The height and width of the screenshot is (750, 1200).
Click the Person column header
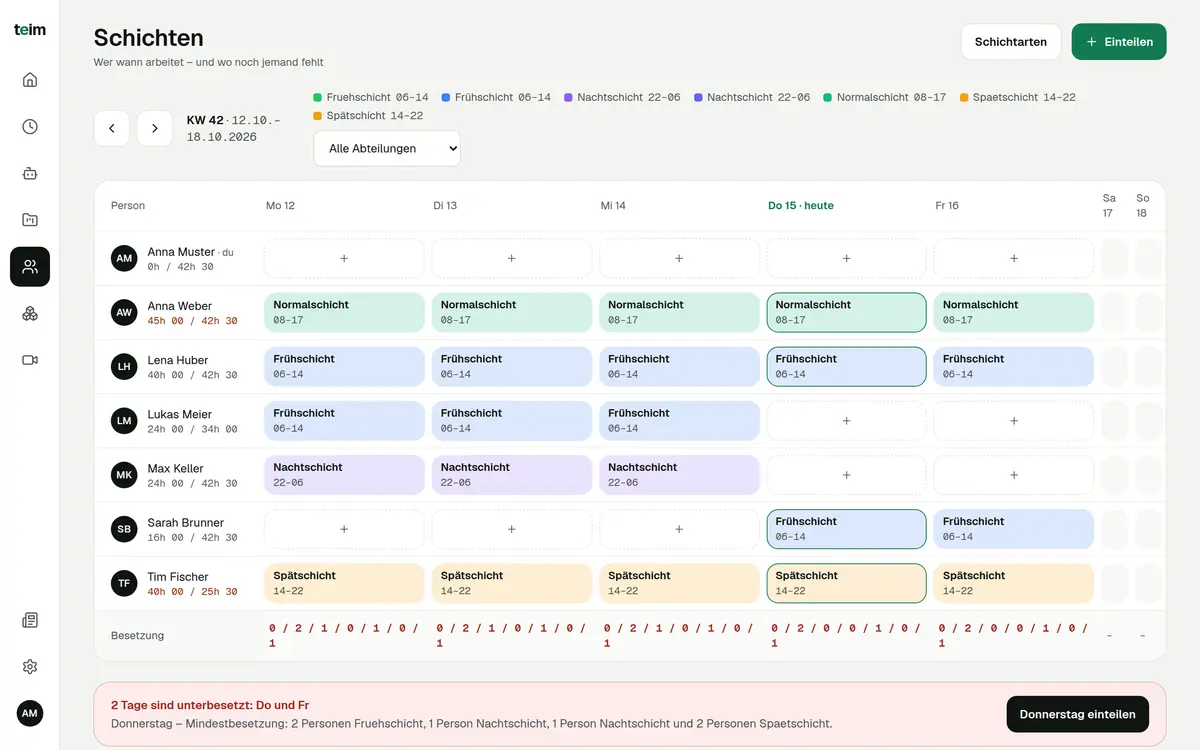[x=128, y=206]
